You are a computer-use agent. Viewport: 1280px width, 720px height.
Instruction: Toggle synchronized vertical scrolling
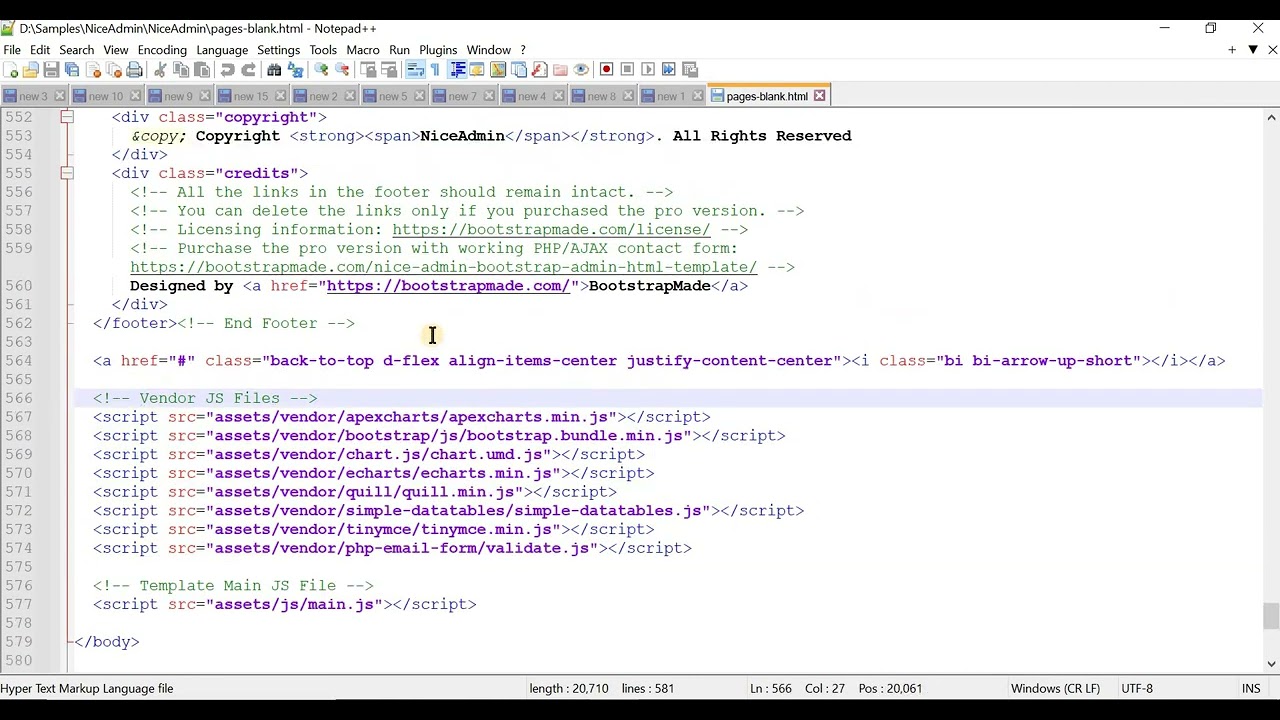coord(368,69)
